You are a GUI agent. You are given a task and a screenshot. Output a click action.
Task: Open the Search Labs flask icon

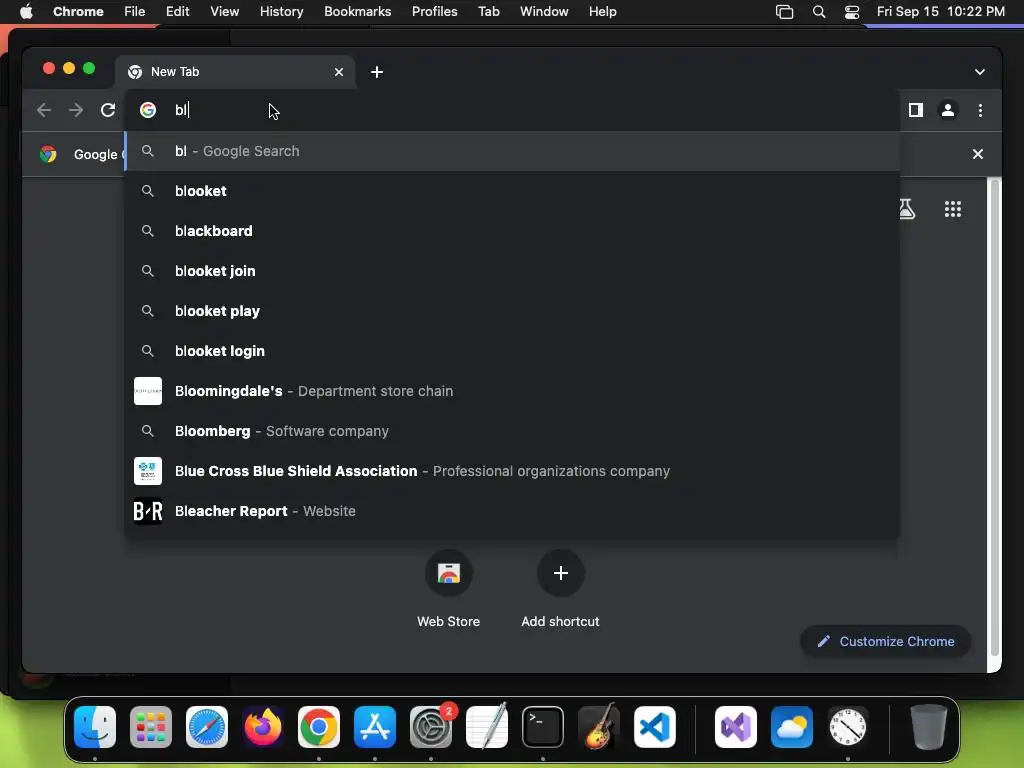click(x=906, y=209)
